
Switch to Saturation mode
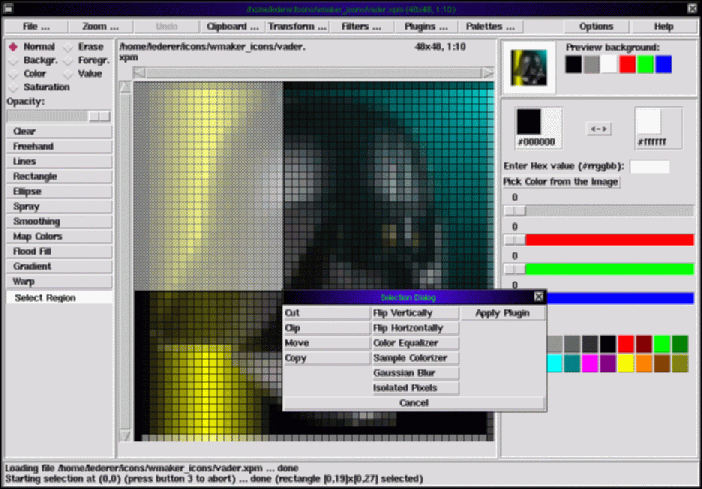point(39,87)
